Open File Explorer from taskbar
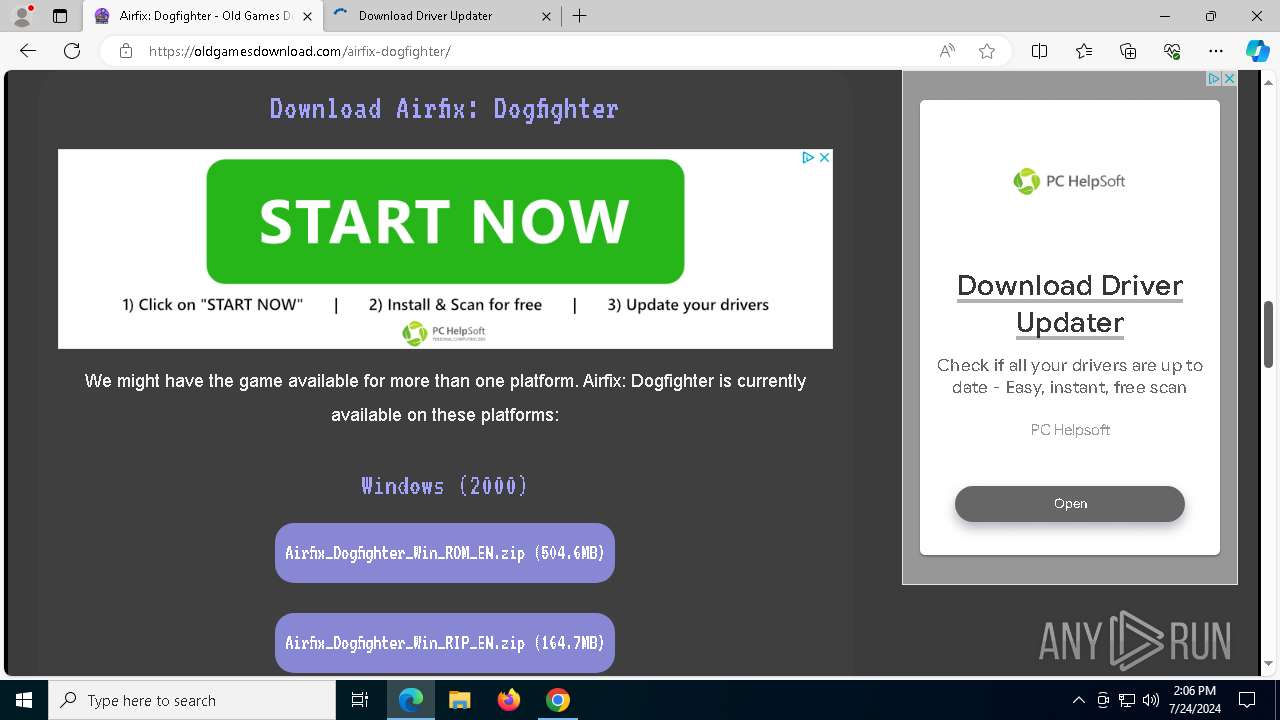 pos(459,700)
